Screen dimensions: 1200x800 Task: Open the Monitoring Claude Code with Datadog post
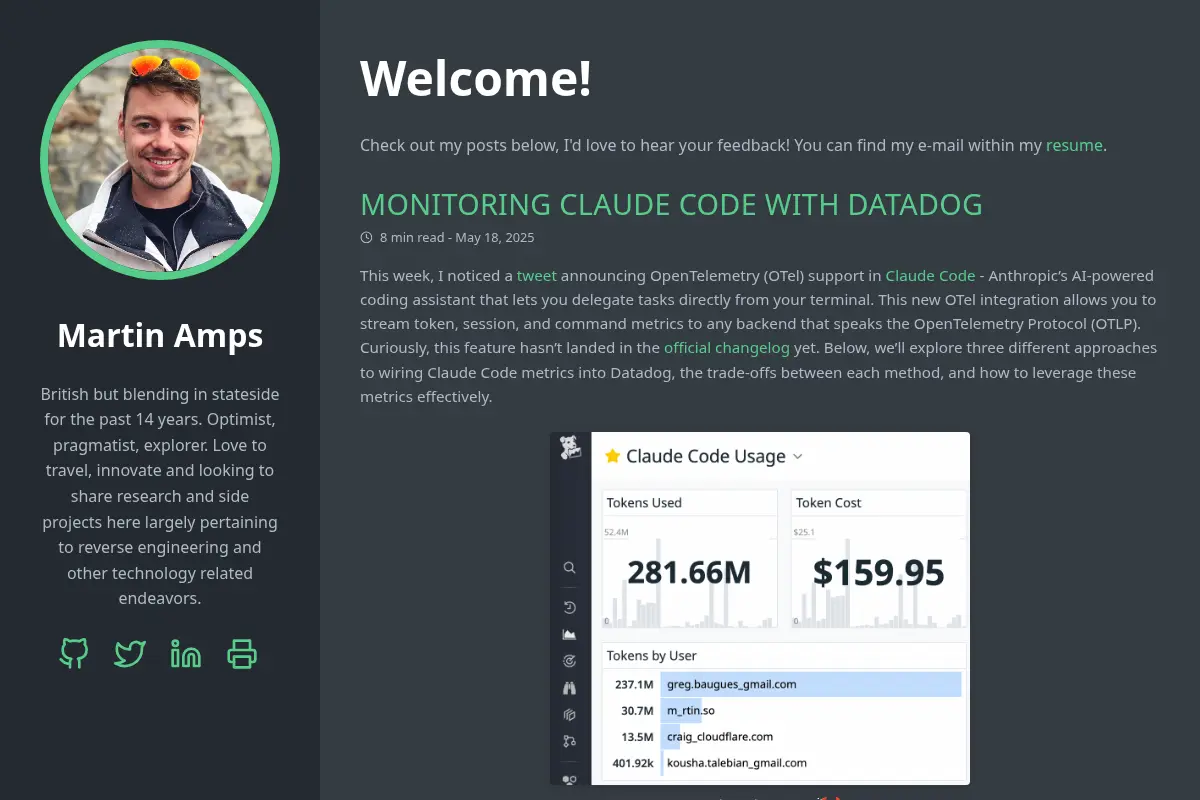[x=671, y=204]
